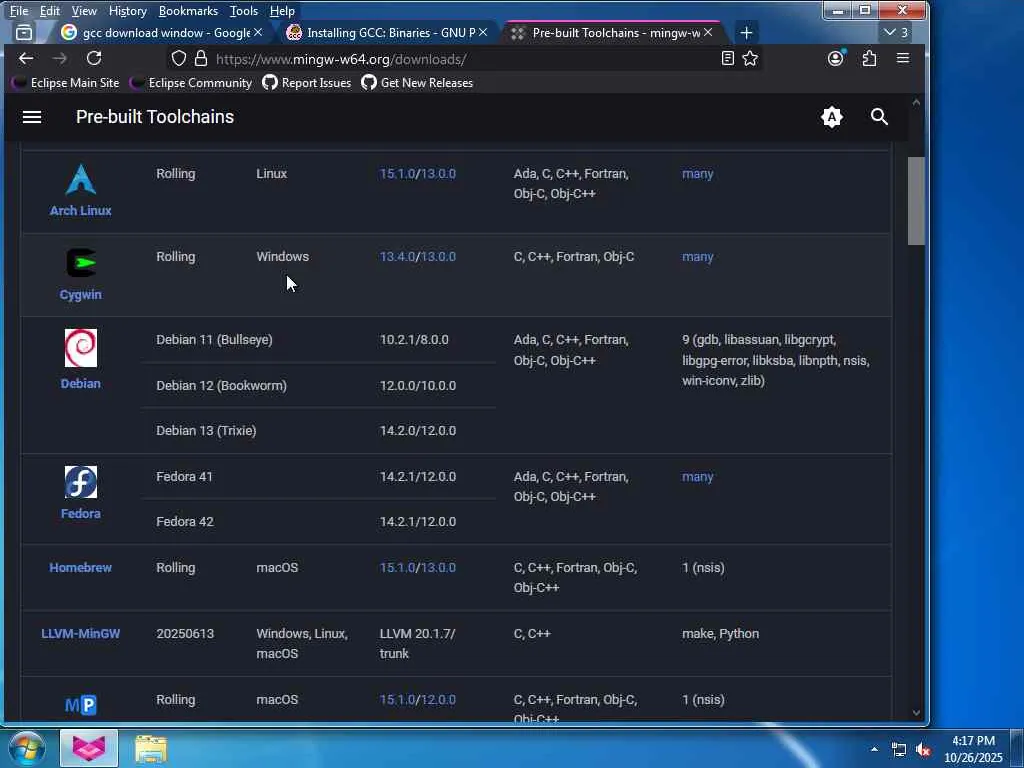Open the many packages link for Cygwin

coord(697,257)
